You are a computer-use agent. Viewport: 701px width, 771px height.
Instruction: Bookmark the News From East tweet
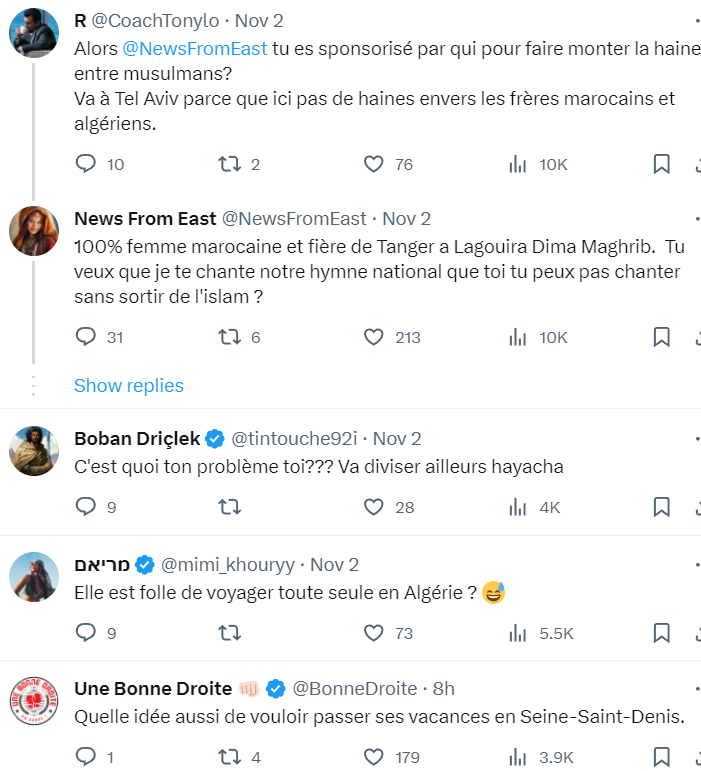tap(661, 337)
